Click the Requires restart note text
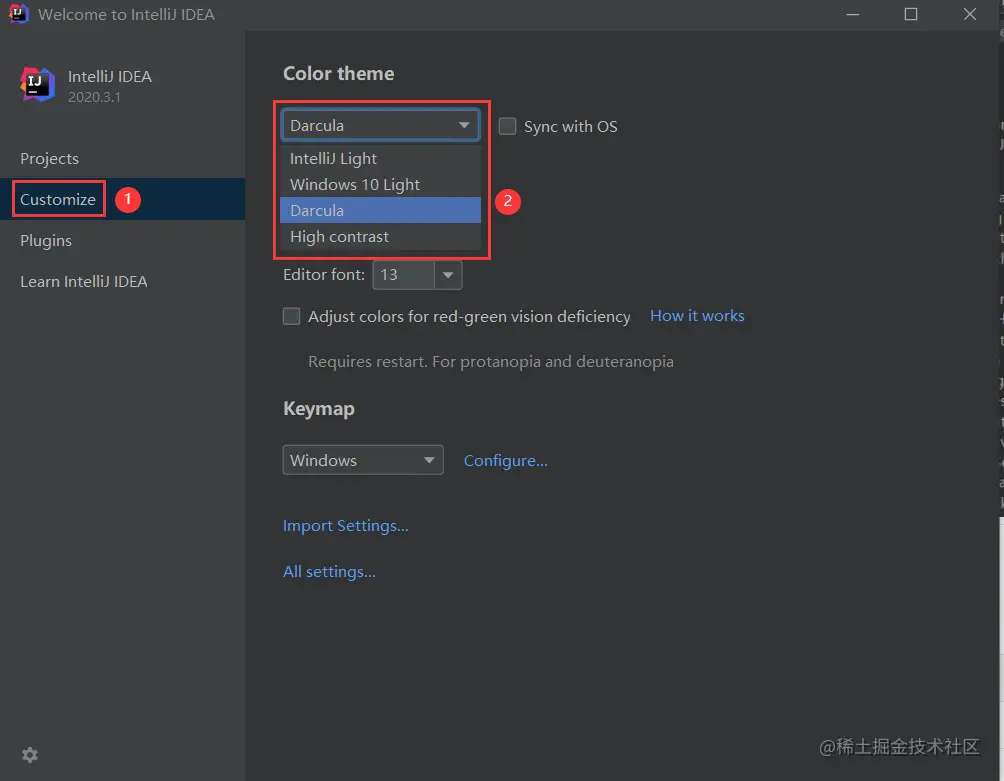This screenshot has width=1004, height=781. click(490, 362)
